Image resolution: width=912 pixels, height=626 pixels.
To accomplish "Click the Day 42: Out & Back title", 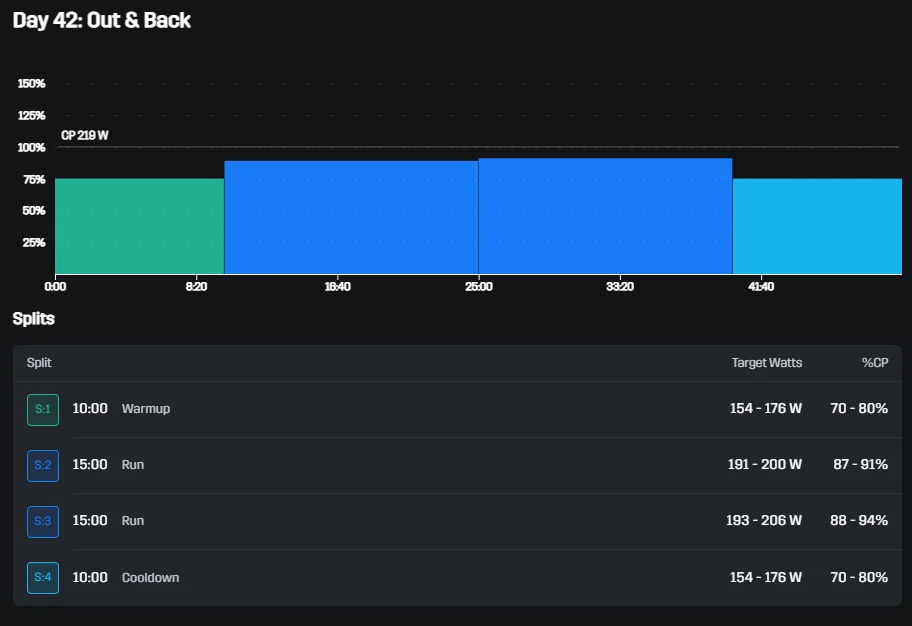I will click(x=102, y=20).
